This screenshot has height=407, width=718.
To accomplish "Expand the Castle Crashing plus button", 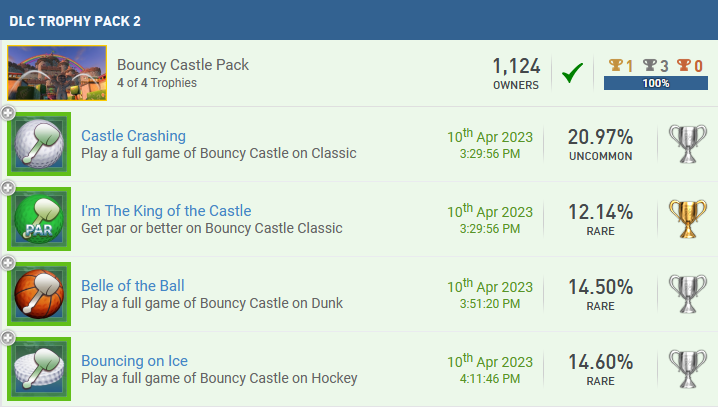I will click(8, 113).
